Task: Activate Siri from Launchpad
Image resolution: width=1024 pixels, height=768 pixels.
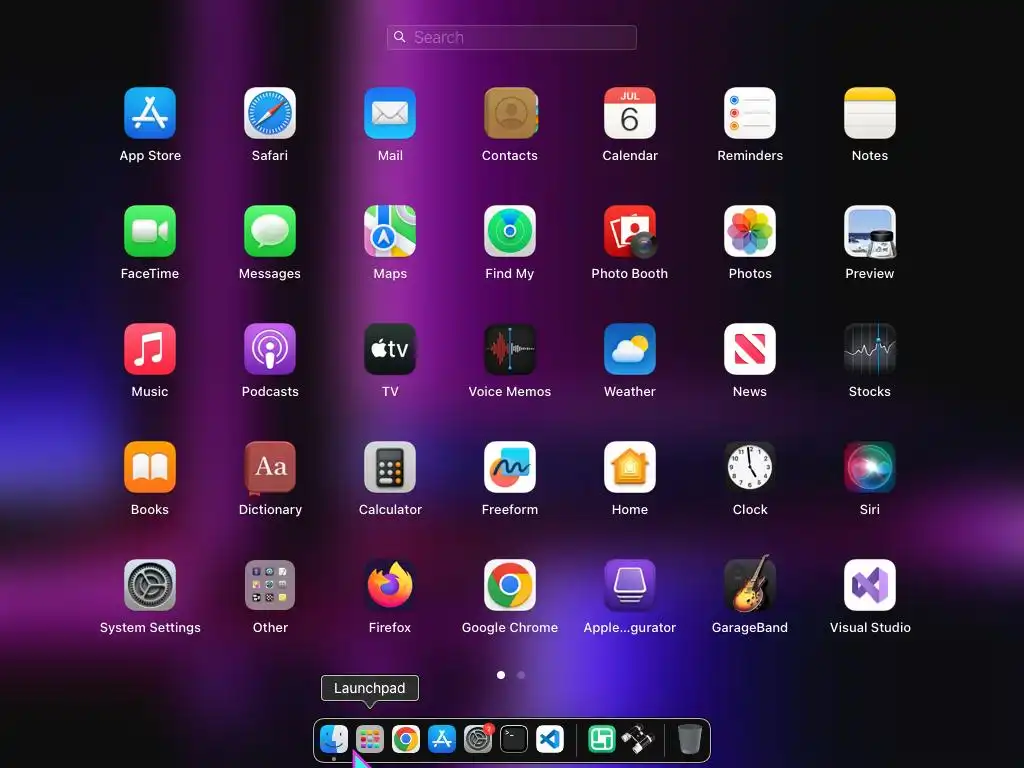Action: [x=870, y=467]
